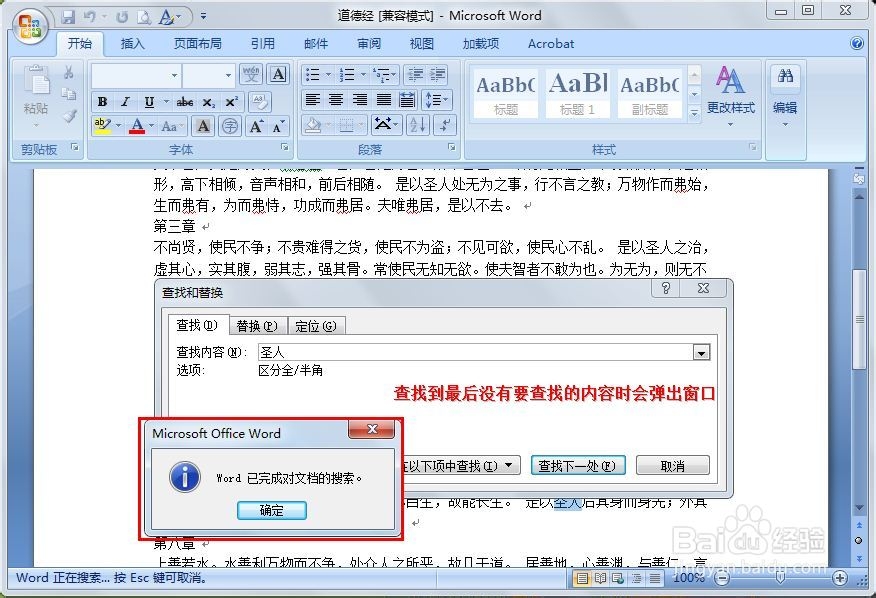Switch to the Acrobat ribbon tab
The height and width of the screenshot is (598, 876).
point(551,44)
